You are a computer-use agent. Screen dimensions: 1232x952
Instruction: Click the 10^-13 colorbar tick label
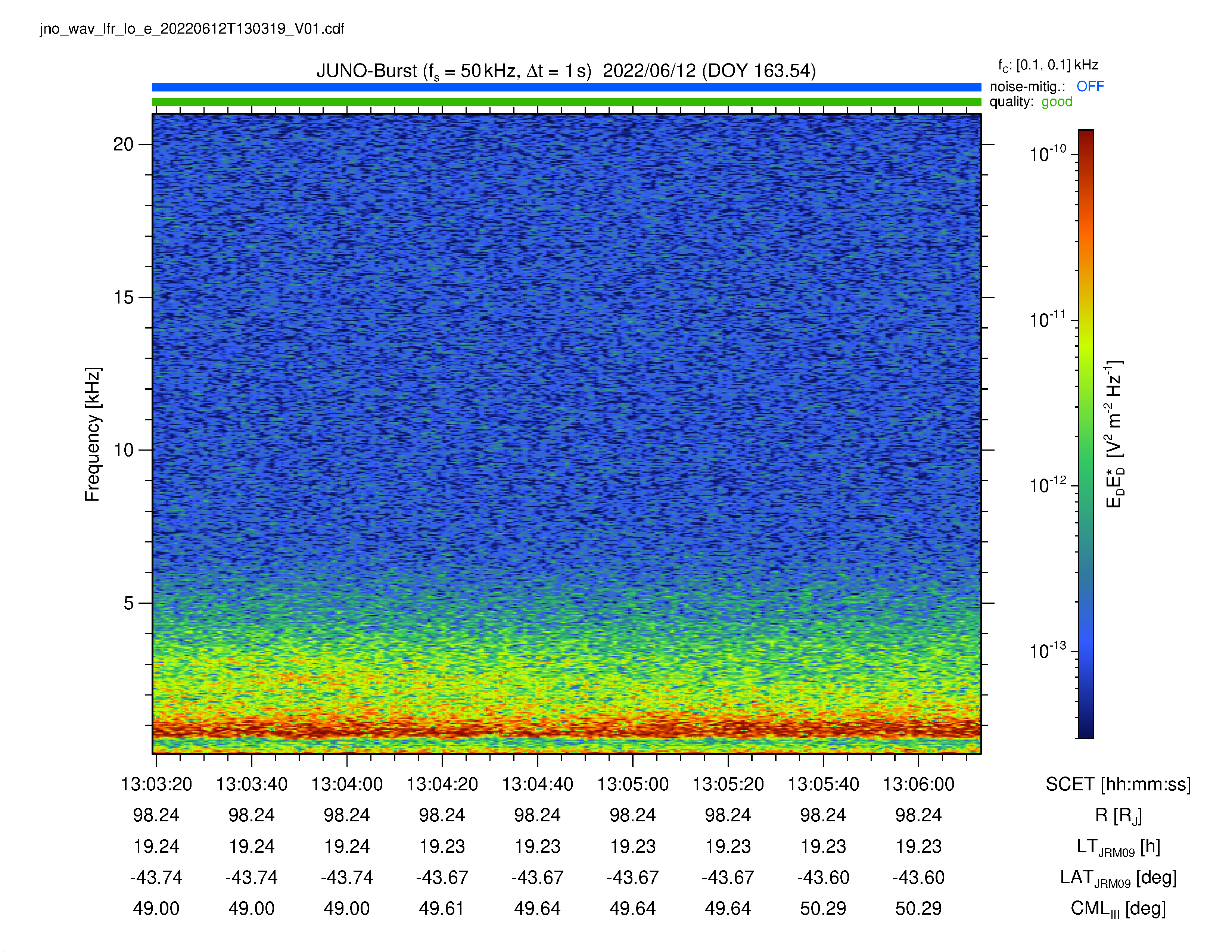click(1048, 650)
